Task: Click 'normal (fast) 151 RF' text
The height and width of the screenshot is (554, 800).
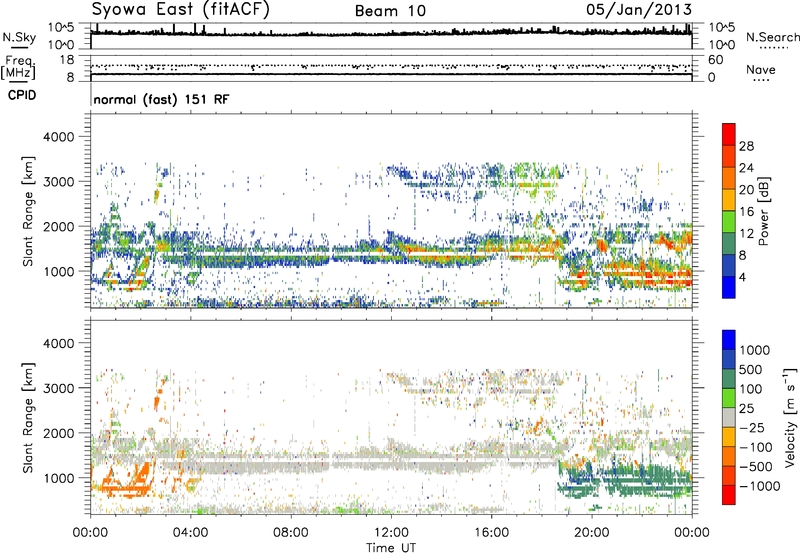Action: pyautogui.click(x=161, y=99)
